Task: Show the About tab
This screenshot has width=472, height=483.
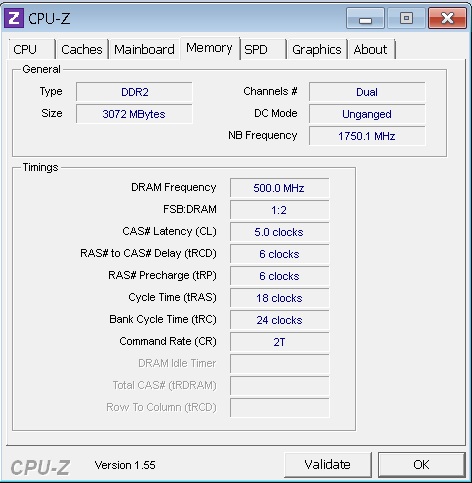Action: (371, 49)
